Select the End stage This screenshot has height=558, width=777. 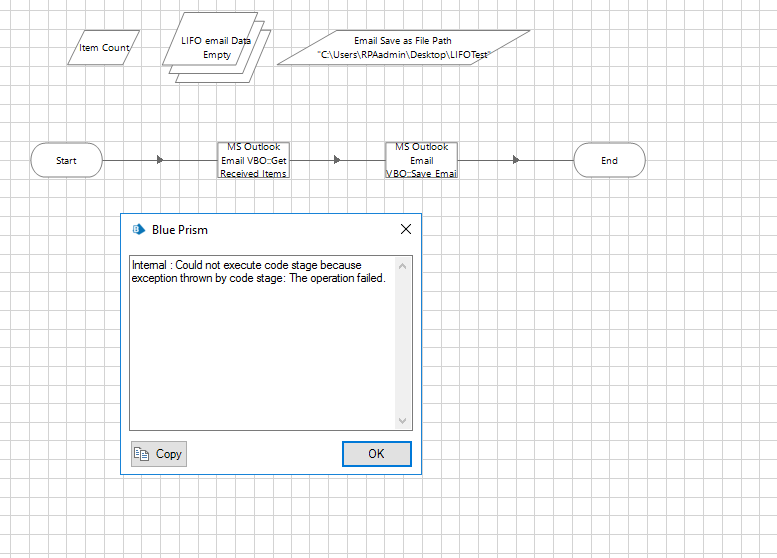tap(610, 160)
